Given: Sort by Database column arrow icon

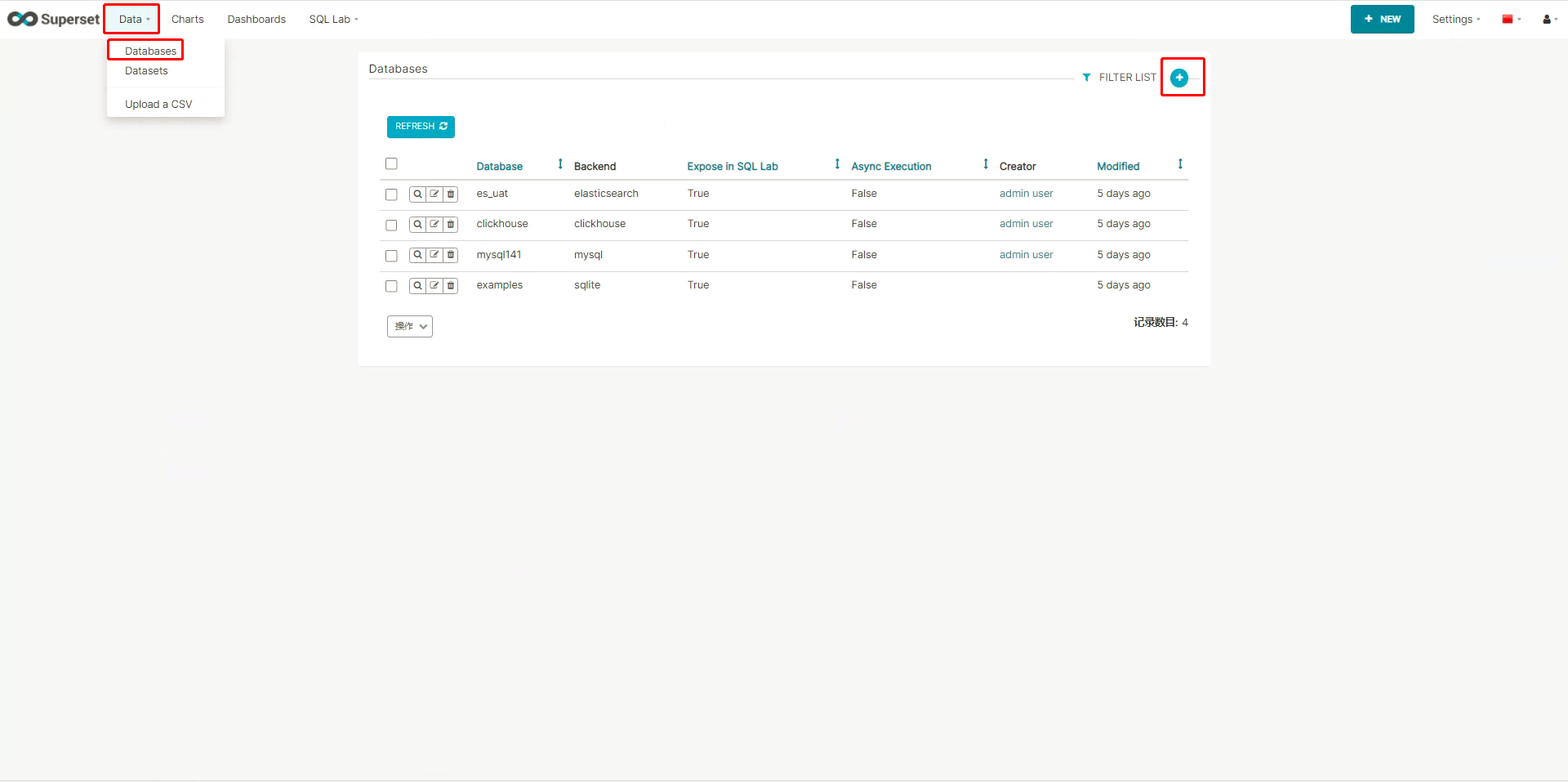Looking at the screenshot, I should (x=560, y=164).
